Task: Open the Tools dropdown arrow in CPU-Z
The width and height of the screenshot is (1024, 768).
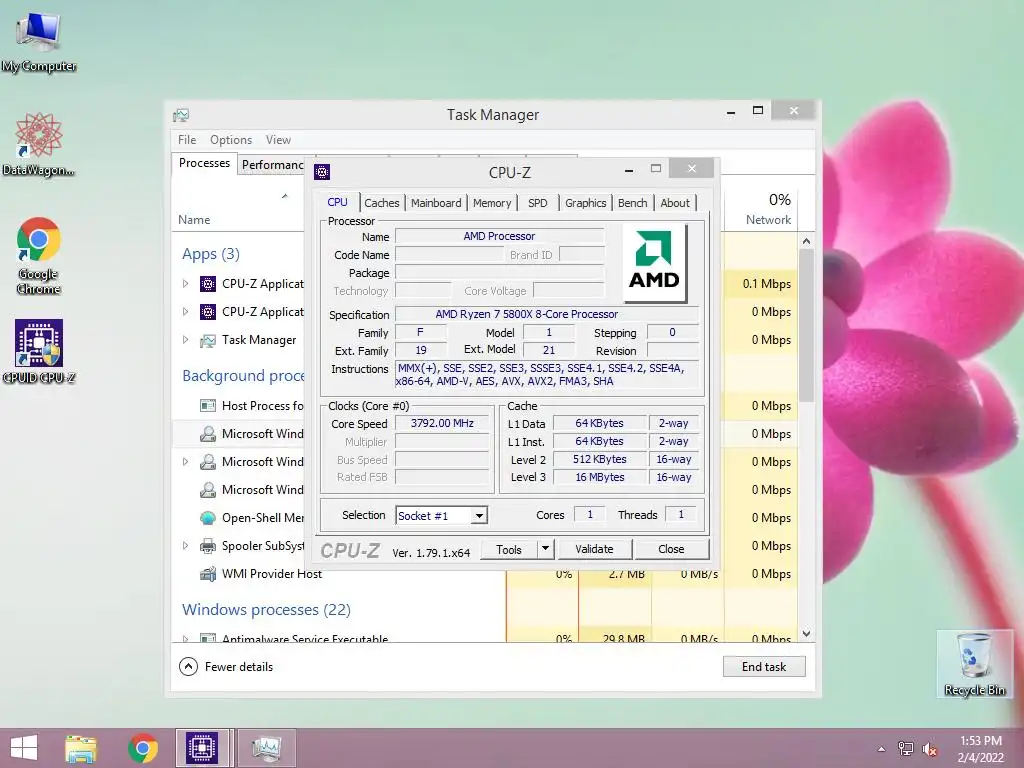Action: 545,549
